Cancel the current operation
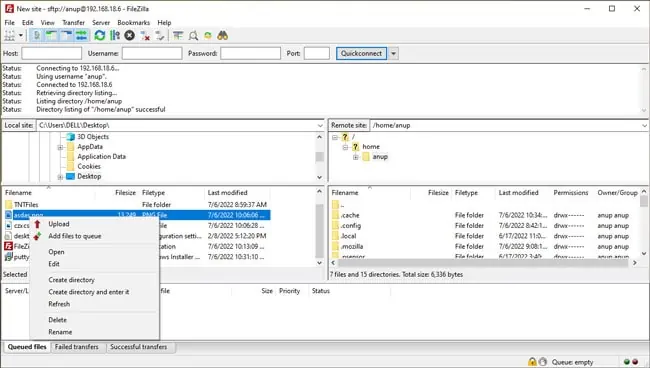Screen dimensions: 650x368 point(130,36)
